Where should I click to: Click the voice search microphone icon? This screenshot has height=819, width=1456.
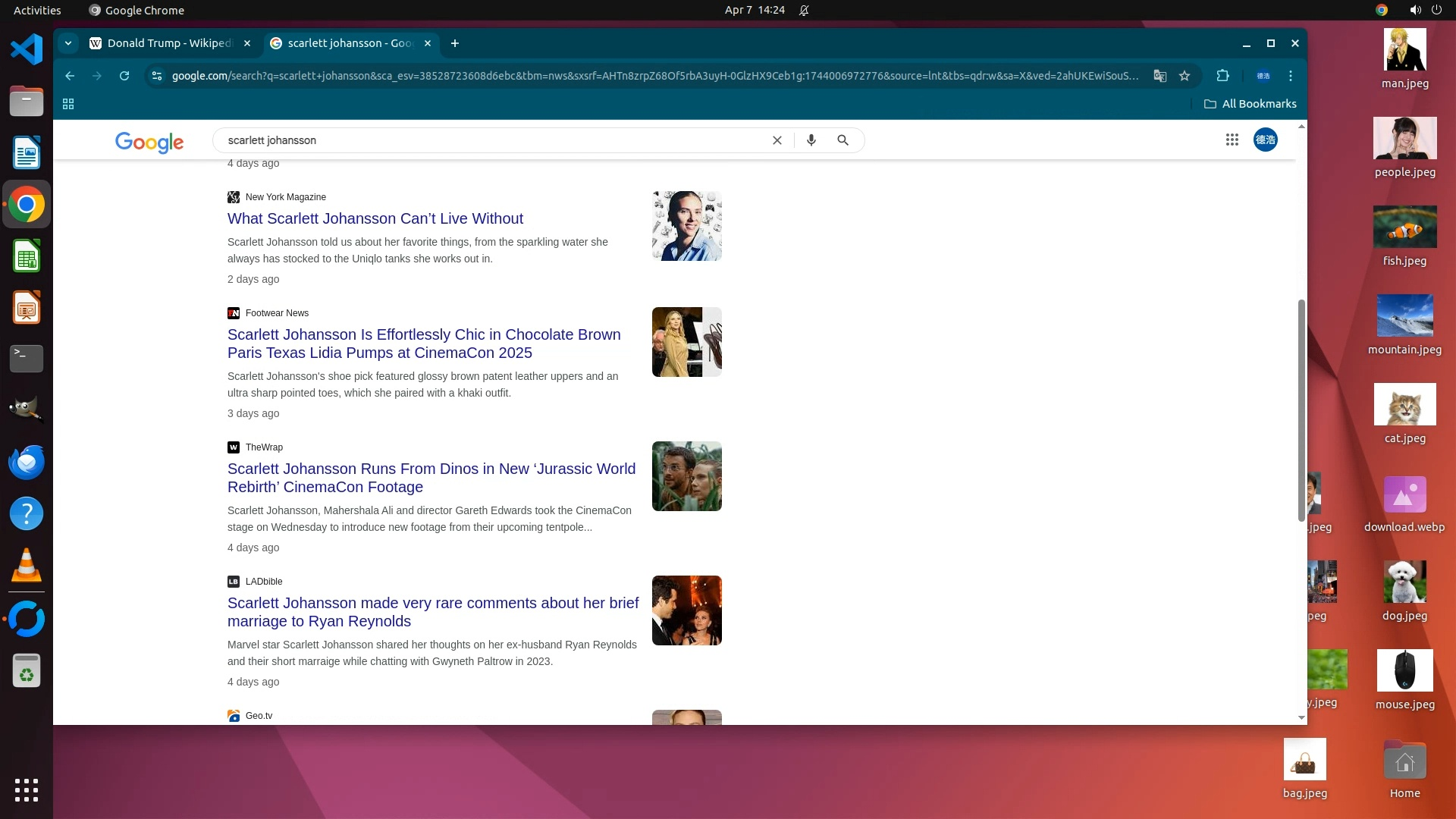811,140
